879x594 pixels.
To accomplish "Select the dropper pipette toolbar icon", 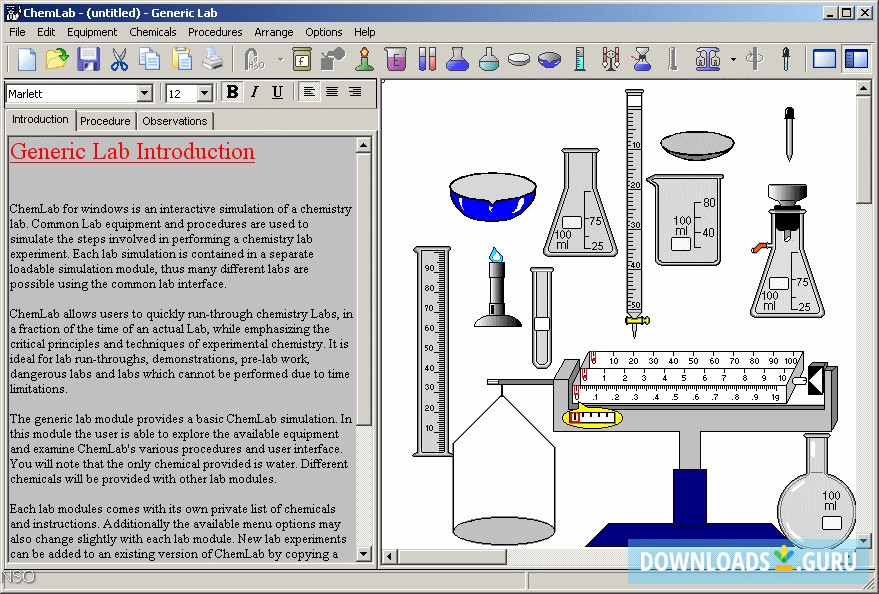I will (786, 59).
